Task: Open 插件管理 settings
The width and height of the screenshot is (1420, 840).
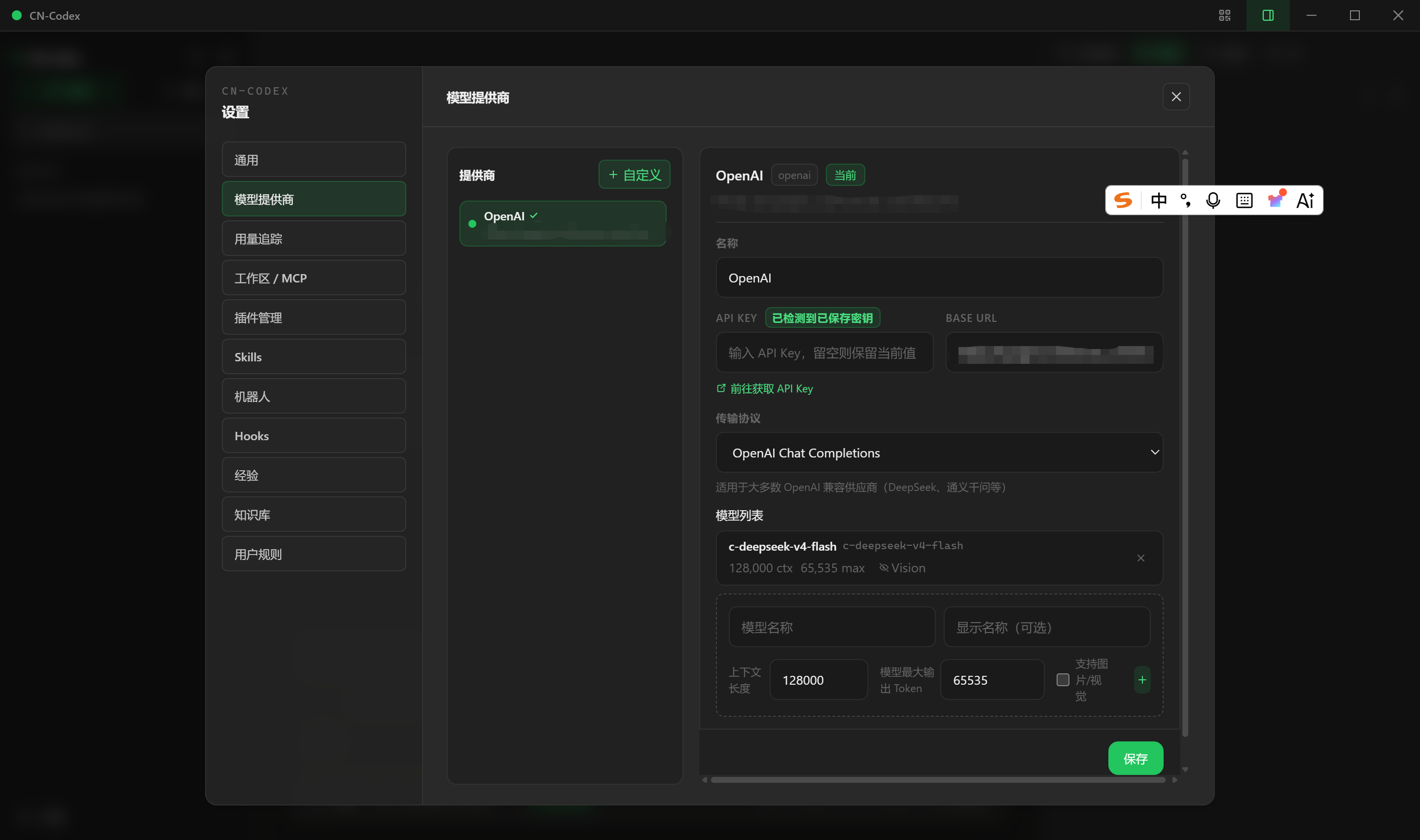Action: (314, 317)
